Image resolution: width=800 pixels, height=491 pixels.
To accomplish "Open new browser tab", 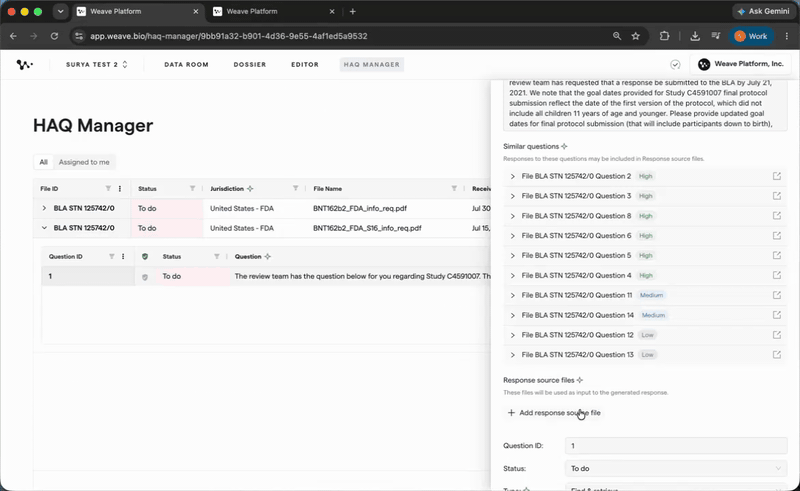I will 353,11.
